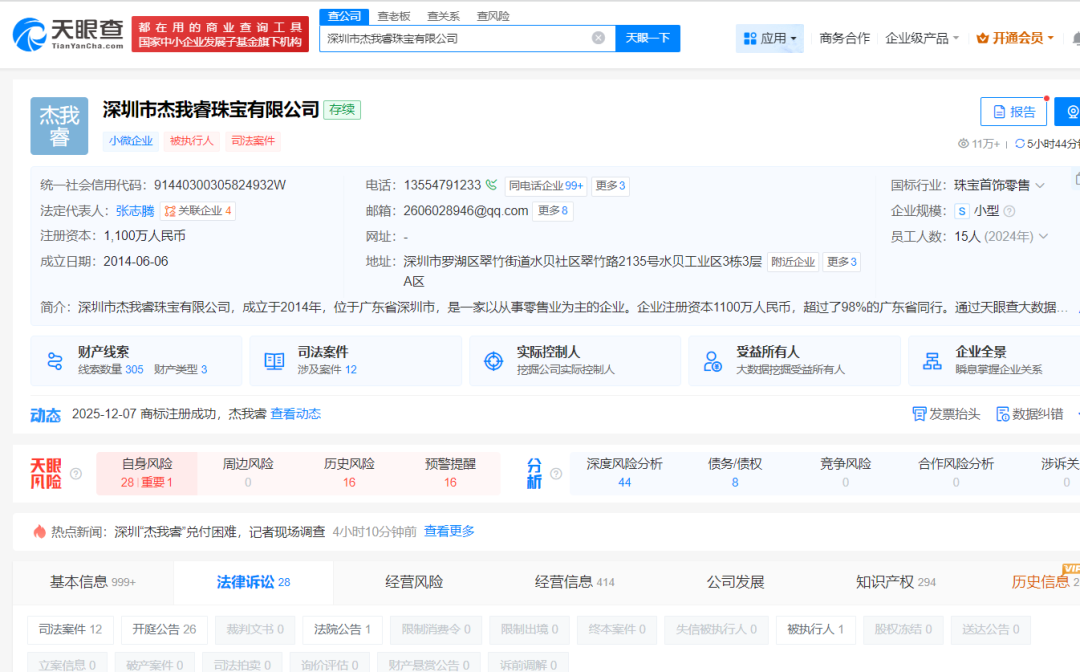Expand the 国标行业 珠宝首饰零售 chevron
The width and height of the screenshot is (1080, 672).
pos(1040,185)
